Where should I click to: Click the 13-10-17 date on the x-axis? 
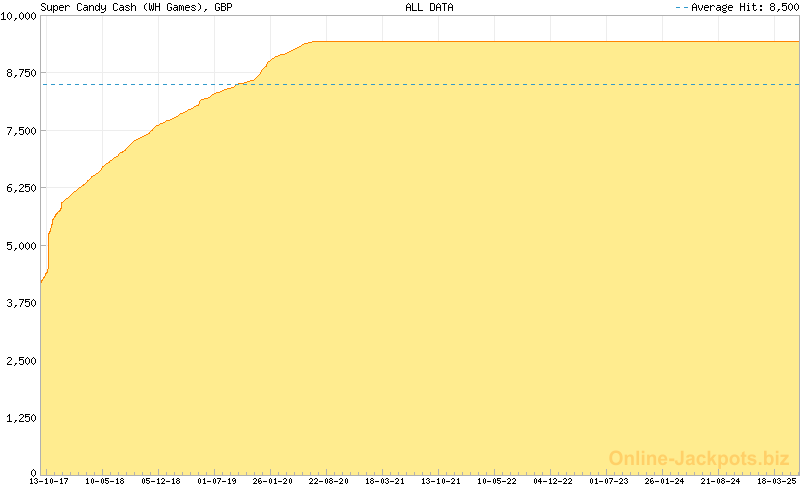click(48, 481)
